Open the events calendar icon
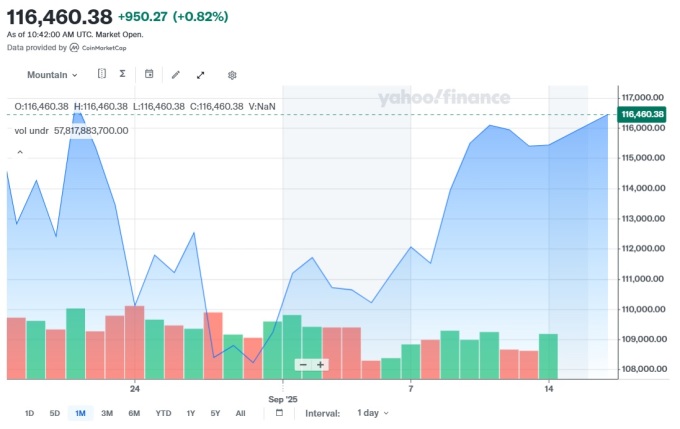This screenshot has width=680, height=429. (x=149, y=74)
